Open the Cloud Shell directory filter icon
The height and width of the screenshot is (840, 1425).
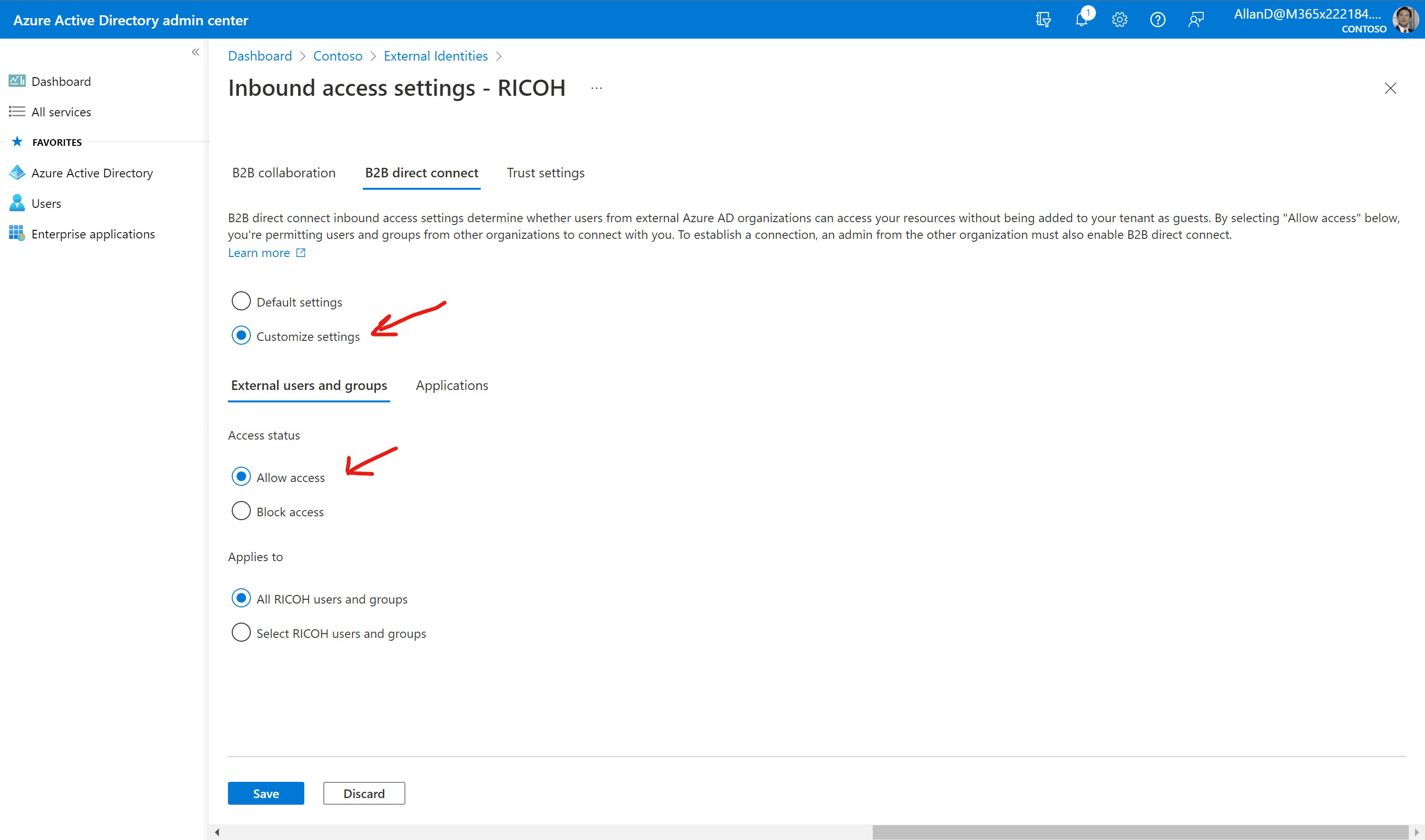(x=1043, y=20)
